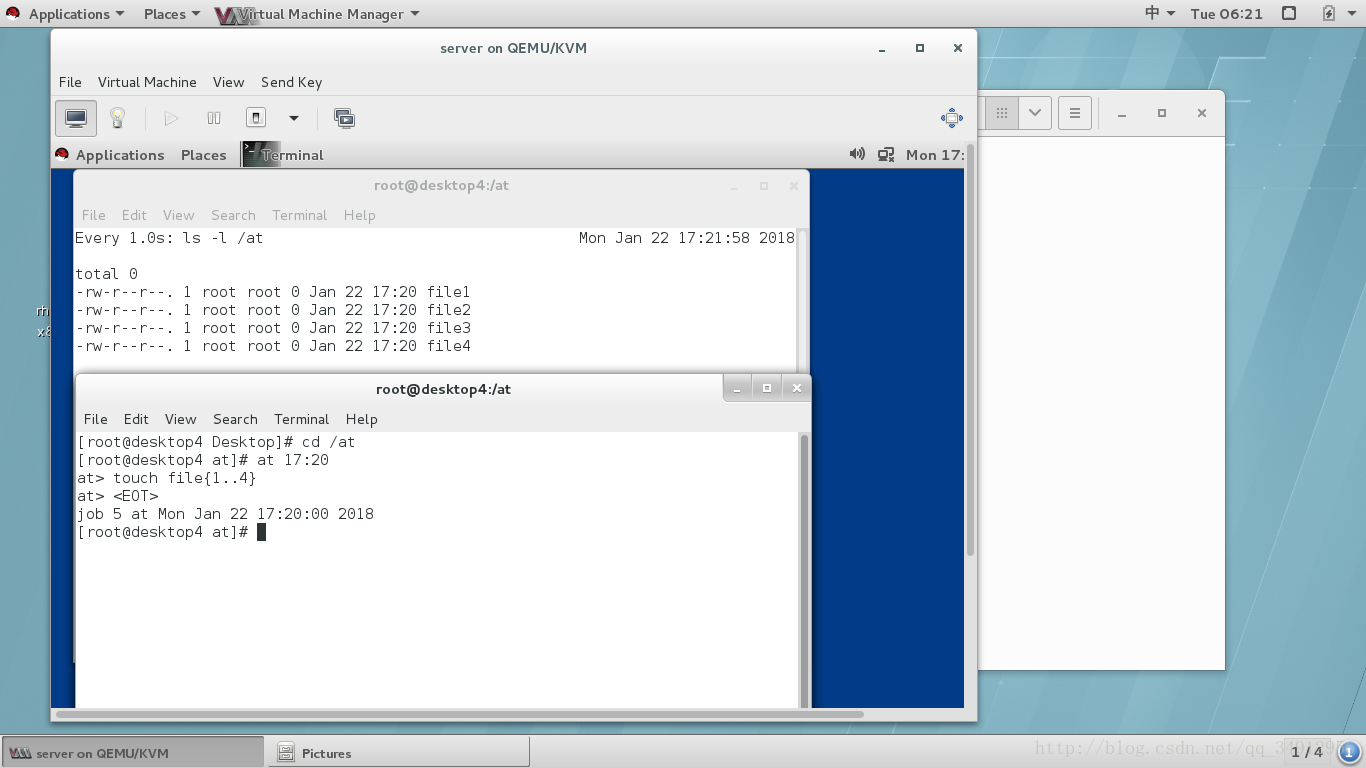Toggle grid view in Pictures window
Screen dimensions: 1366x768
pos(1001,113)
